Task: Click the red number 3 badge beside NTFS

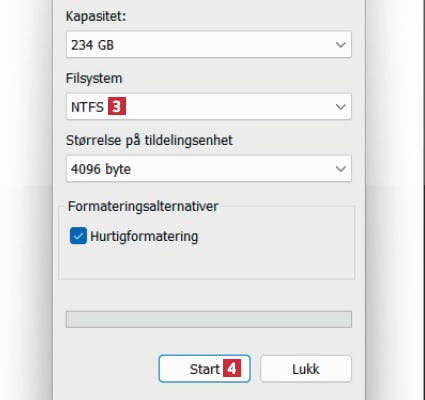Action: click(117, 107)
